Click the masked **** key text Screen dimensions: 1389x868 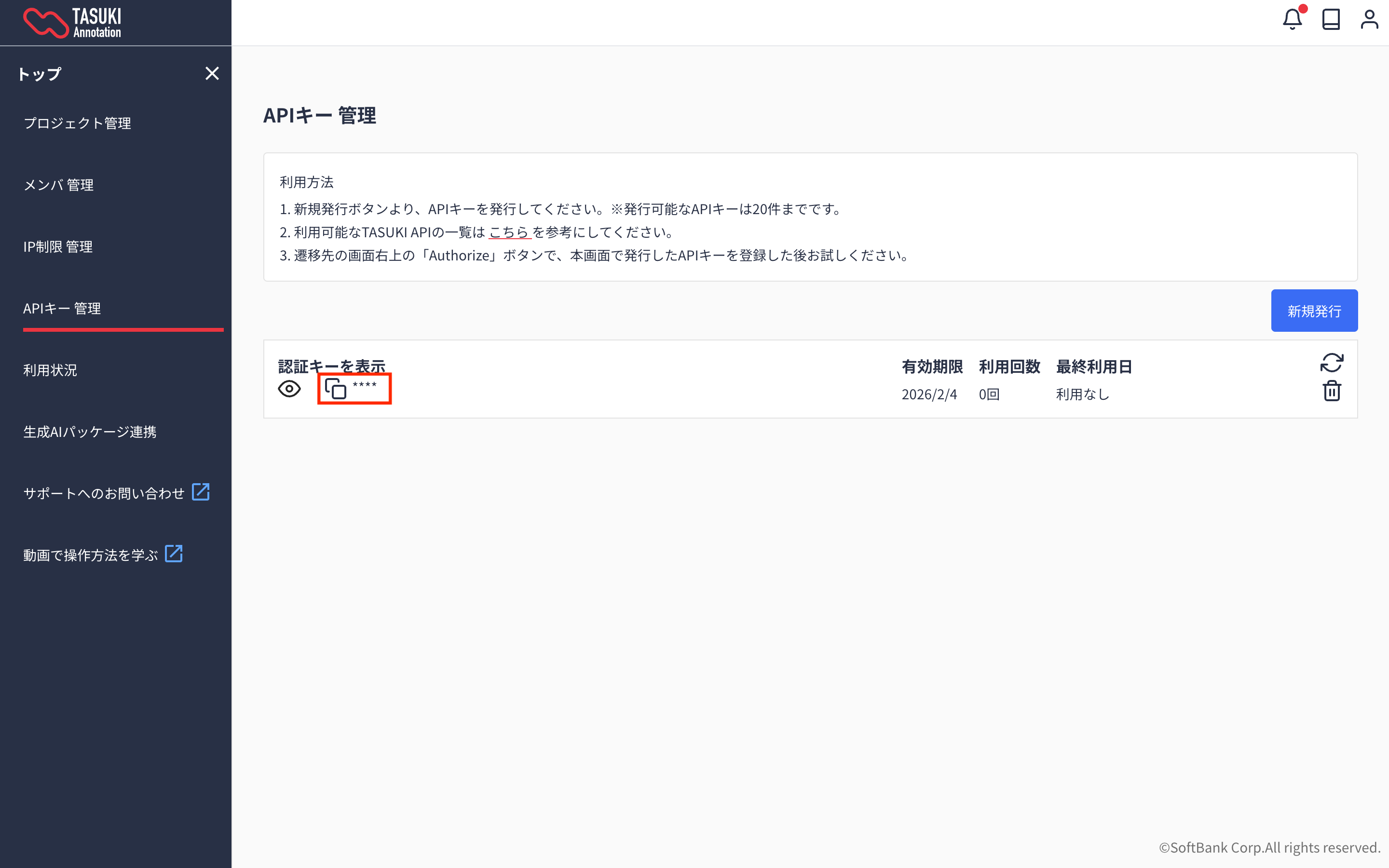tap(365, 385)
